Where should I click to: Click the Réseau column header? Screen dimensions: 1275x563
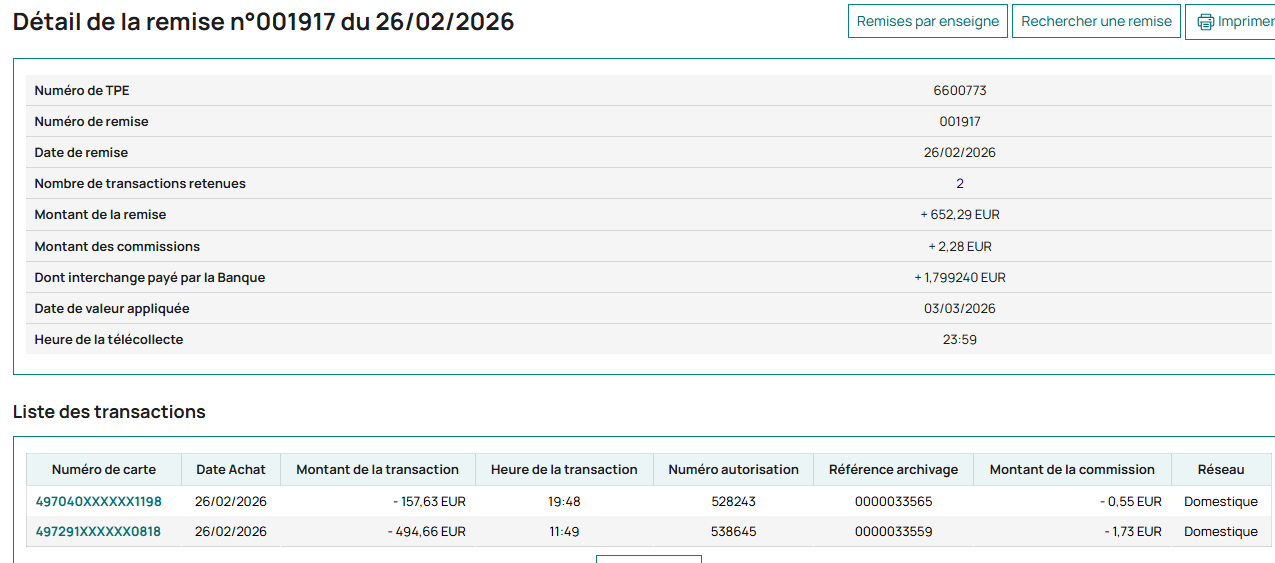1221,469
